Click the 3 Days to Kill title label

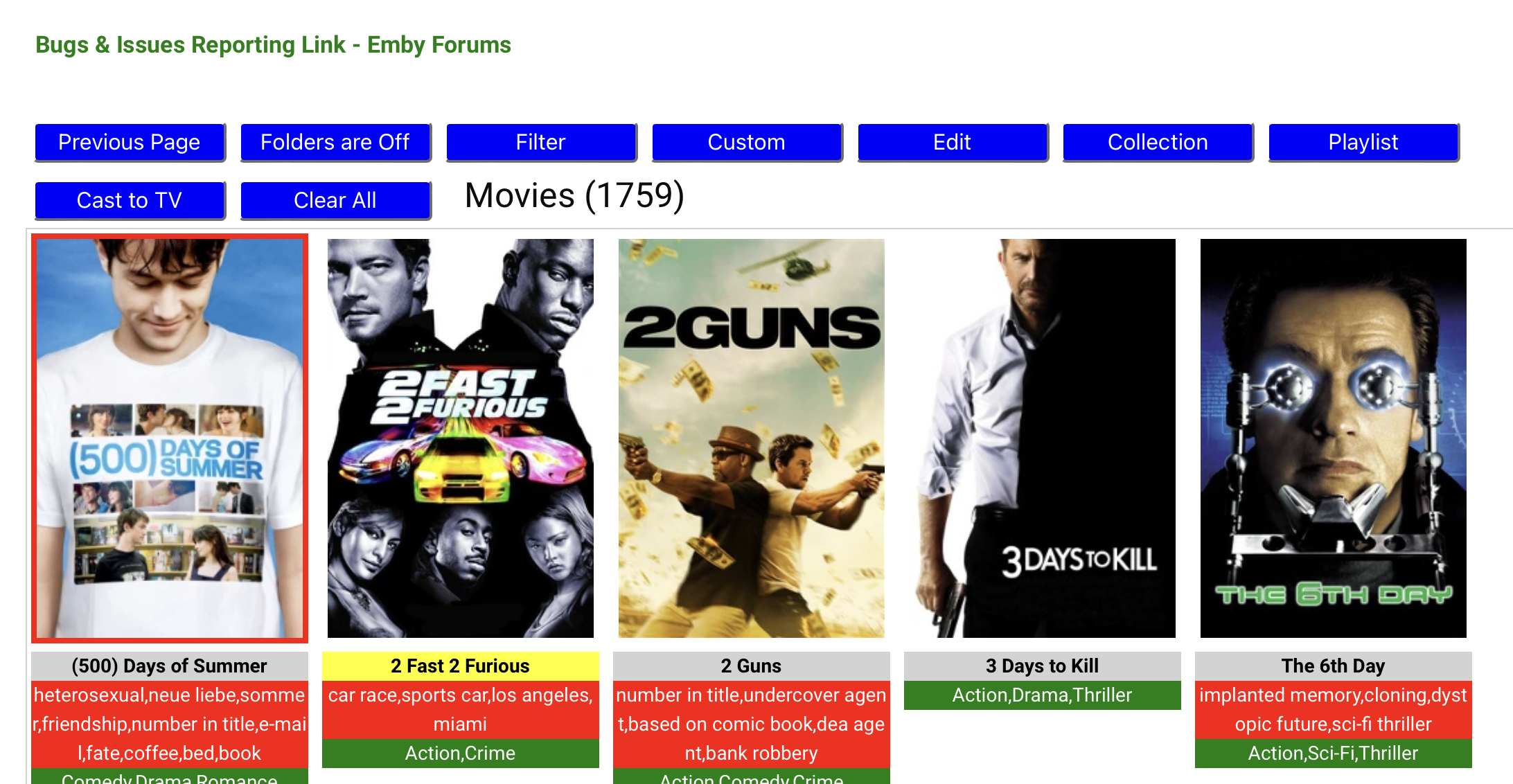1042,666
